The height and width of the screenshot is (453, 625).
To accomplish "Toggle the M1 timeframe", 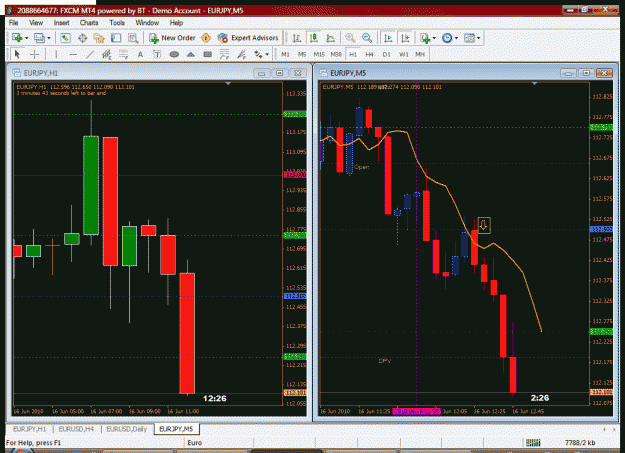I will (x=285, y=54).
